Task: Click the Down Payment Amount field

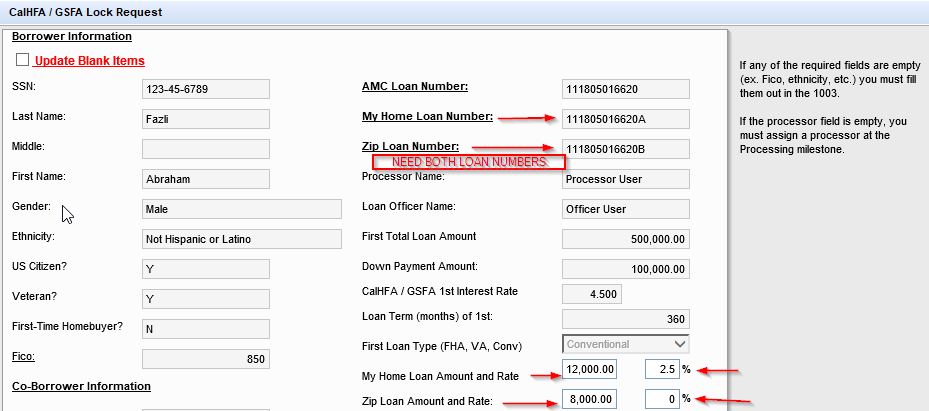Action: [x=626, y=269]
